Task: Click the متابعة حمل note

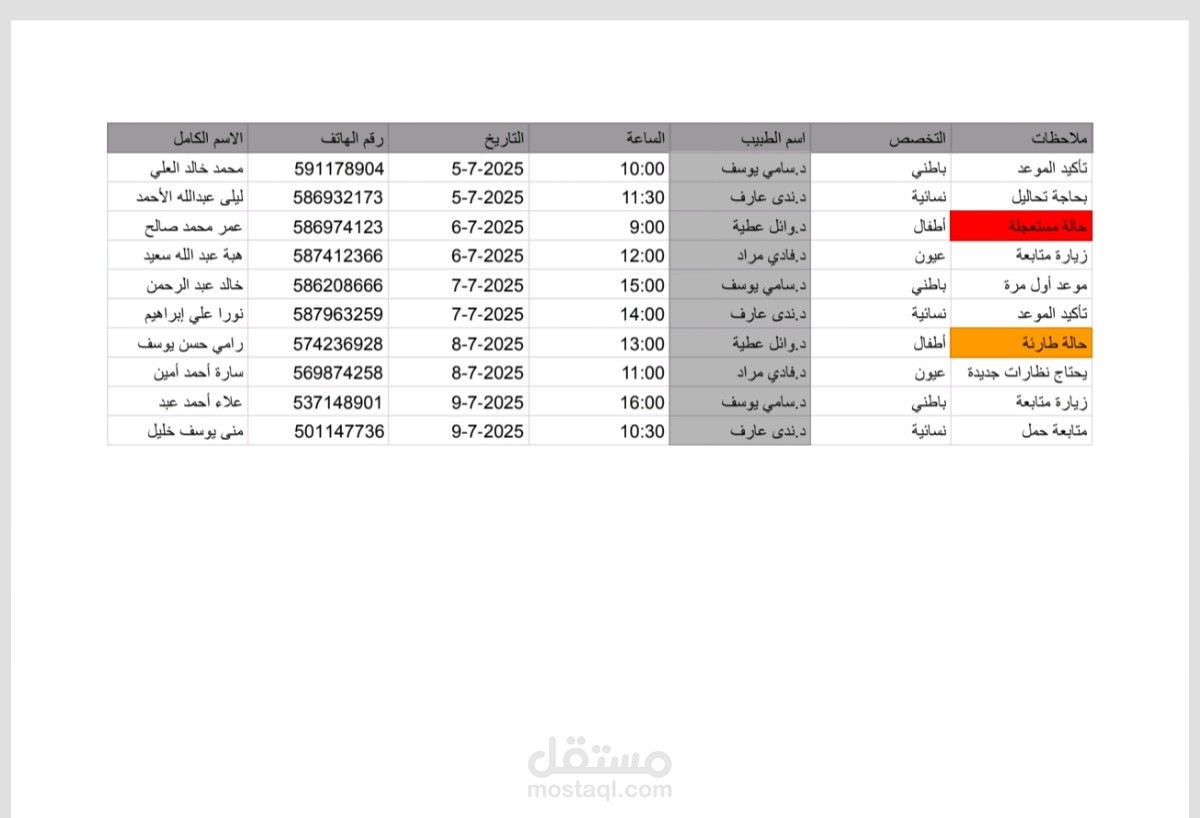Action: pyautogui.click(x=1052, y=432)
